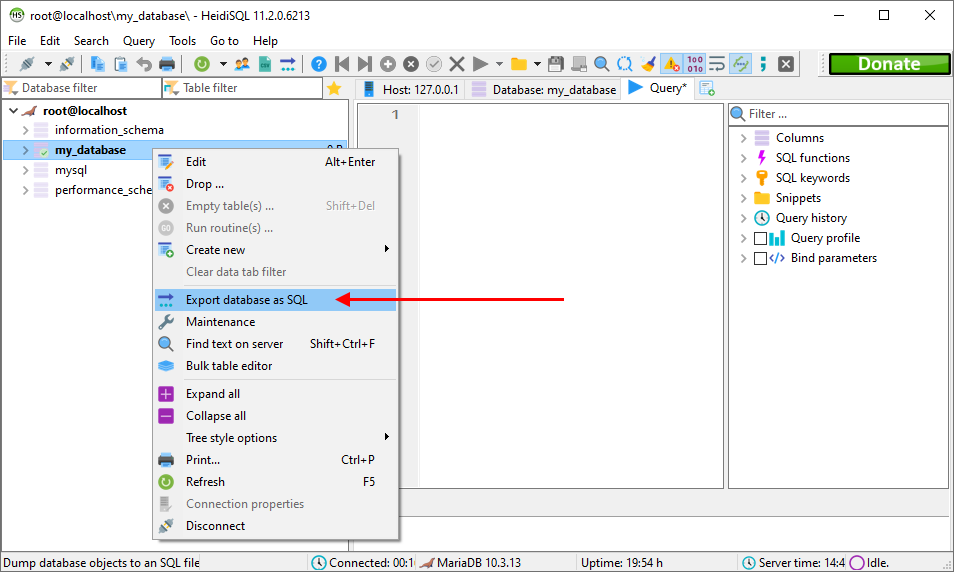Image resolution: width=954 pixels, height=572 pixels.
Task: Enable the Query profile checkbox
Action: coord(761,238)
